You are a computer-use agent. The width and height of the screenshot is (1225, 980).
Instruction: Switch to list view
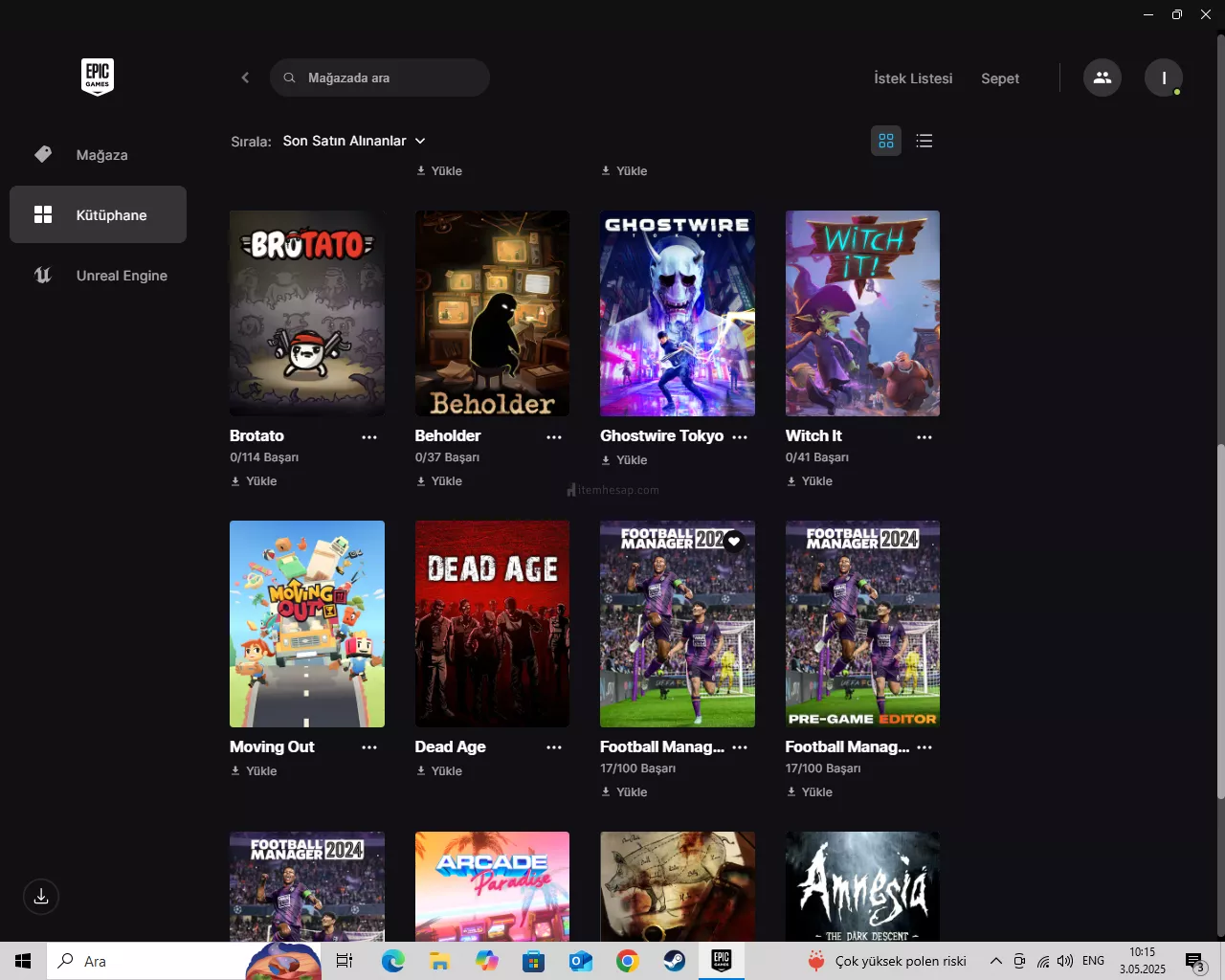924,141
